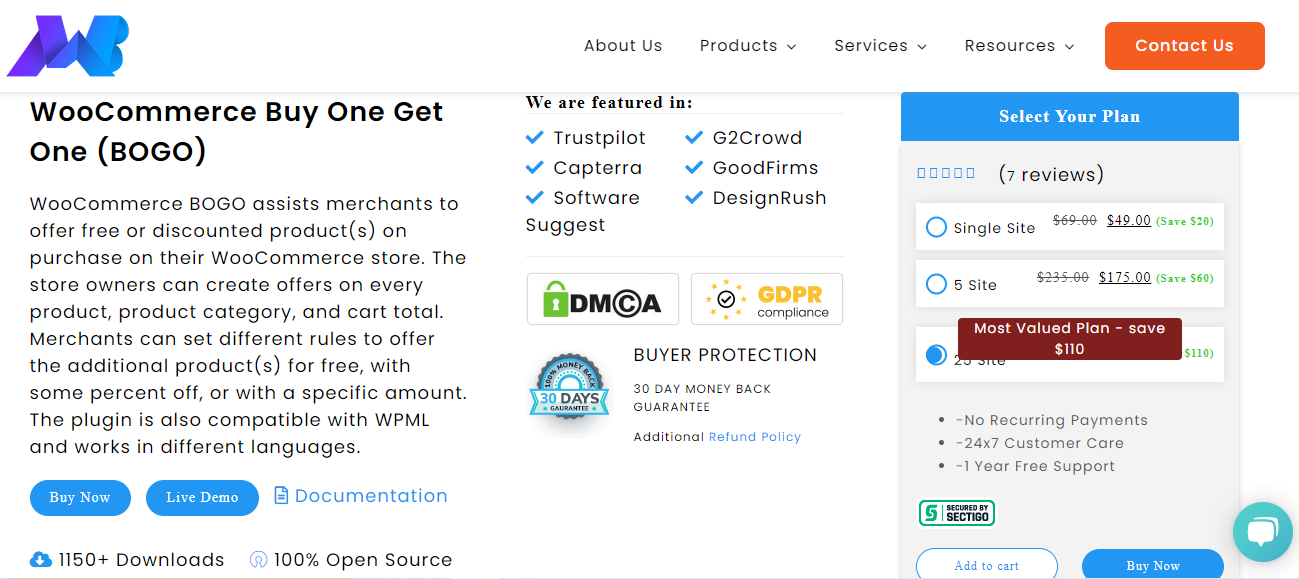
Task: Expand the Resources menu
Action: click(x=1020, y=46)
